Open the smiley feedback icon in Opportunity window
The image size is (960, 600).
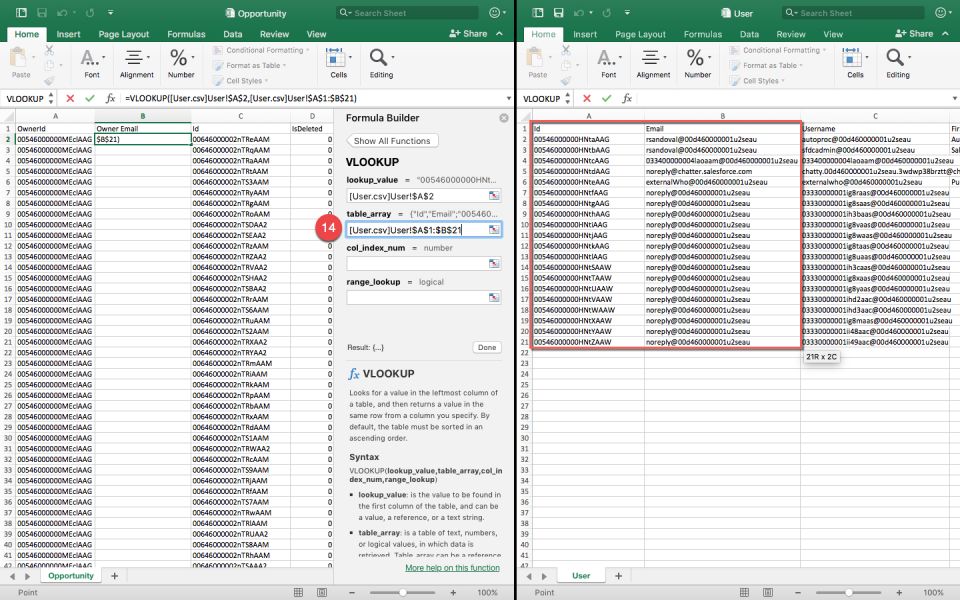(496, 13)
